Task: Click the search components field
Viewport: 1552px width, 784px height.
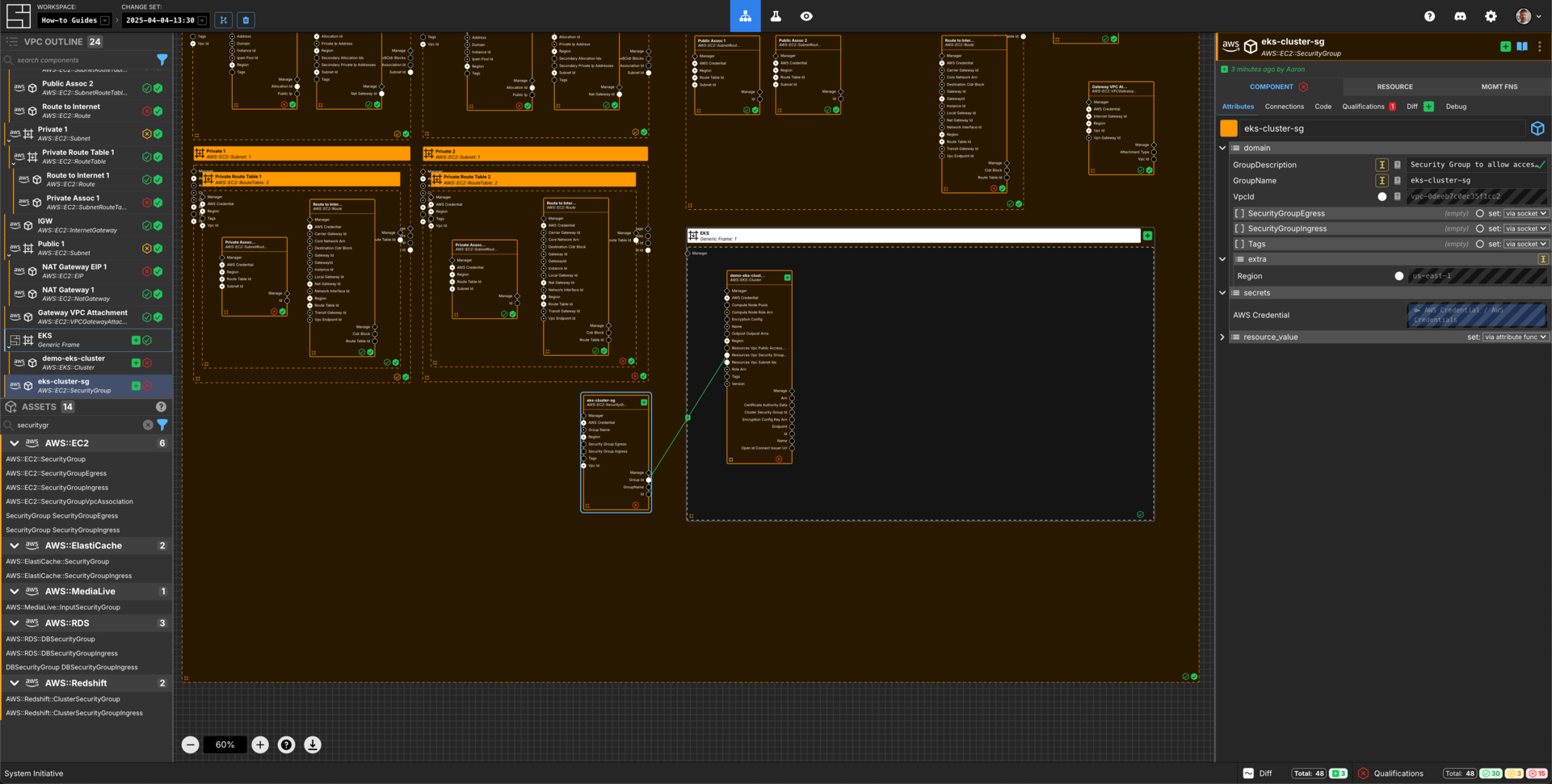Action: [81, 60]
